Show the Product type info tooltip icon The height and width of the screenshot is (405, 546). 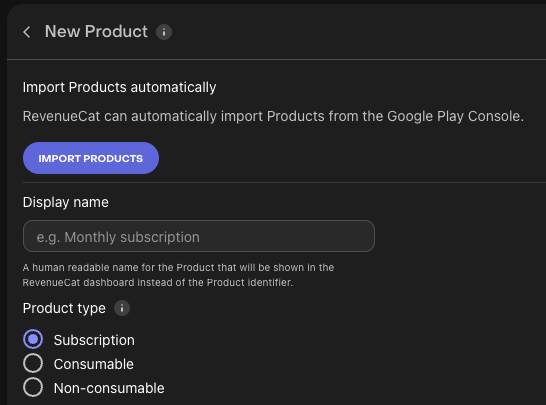(x=122, y=308)
